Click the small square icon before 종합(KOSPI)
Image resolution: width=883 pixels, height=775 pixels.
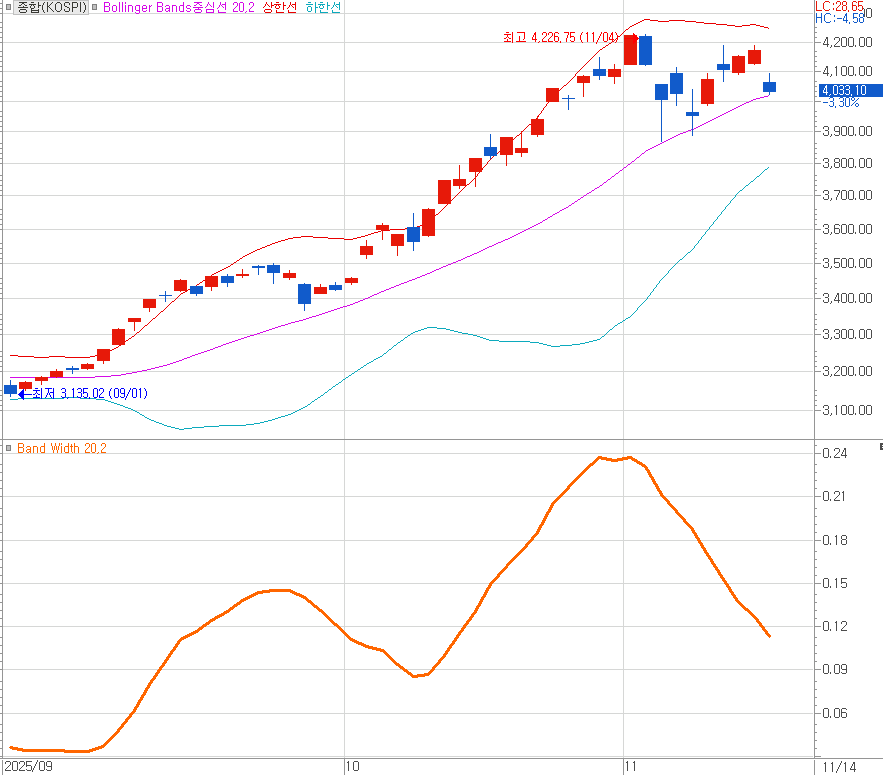[x=9, y=7]
